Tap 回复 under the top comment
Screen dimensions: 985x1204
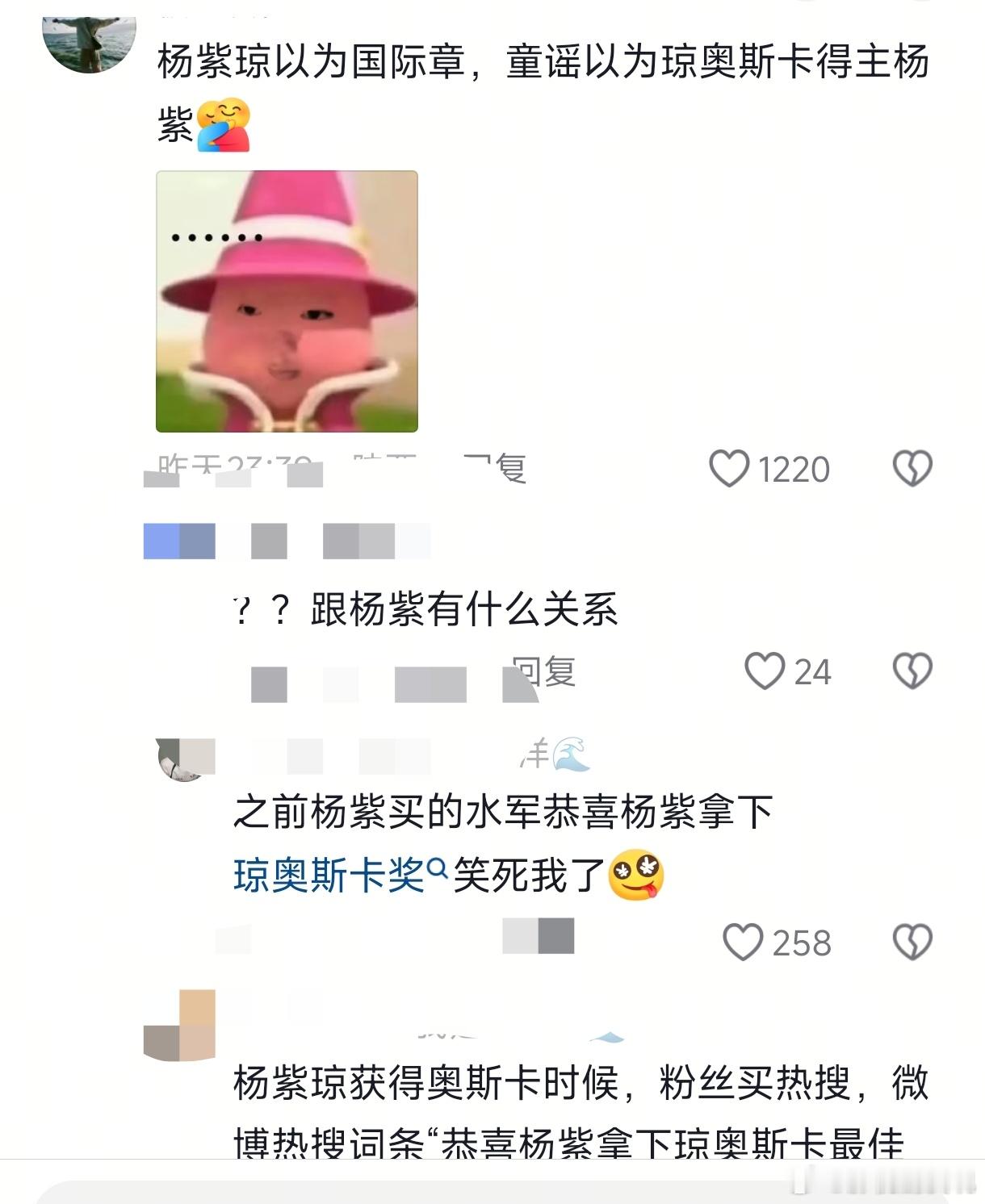coord(494,468)
